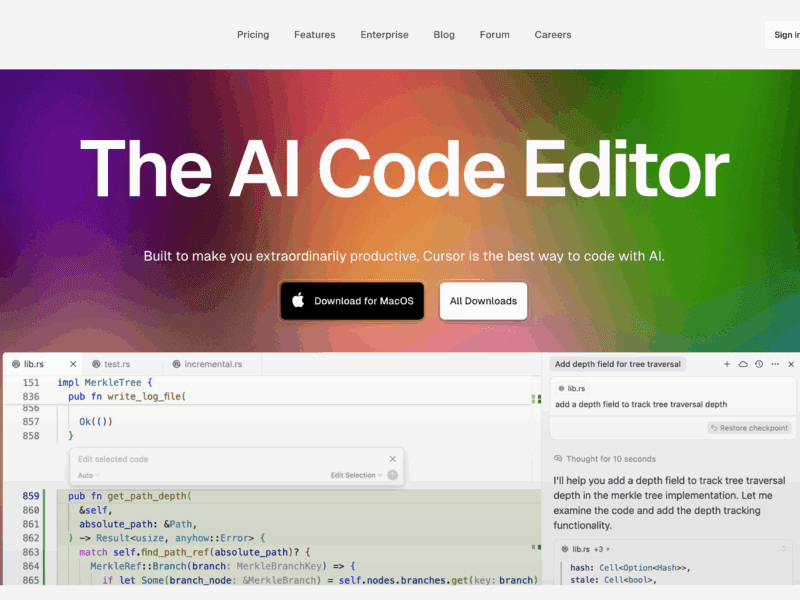The height and width of the screenshot is (600, 800).
Task: Close the chat panel
Action: 791,364
